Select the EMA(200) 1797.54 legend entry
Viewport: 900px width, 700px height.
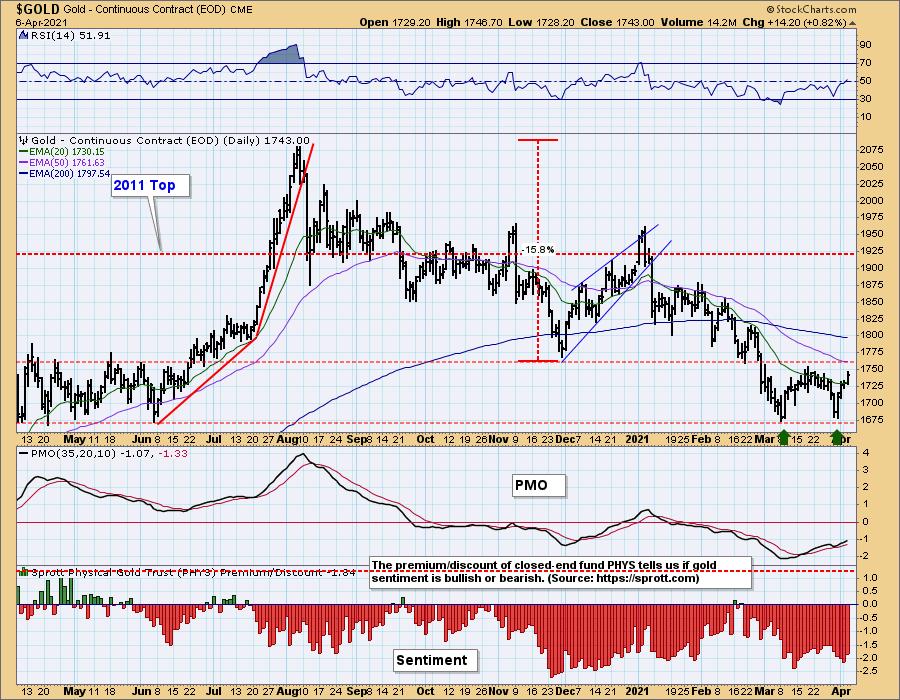pos(65,173)
